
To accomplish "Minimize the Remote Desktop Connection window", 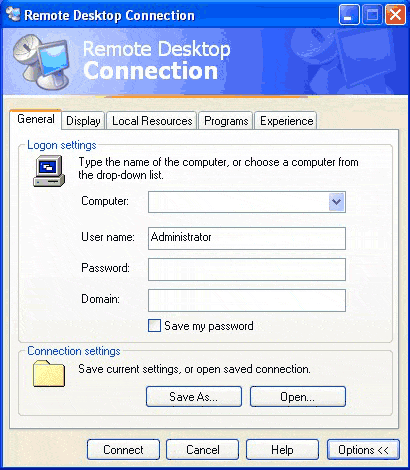I will click(349, 15).
